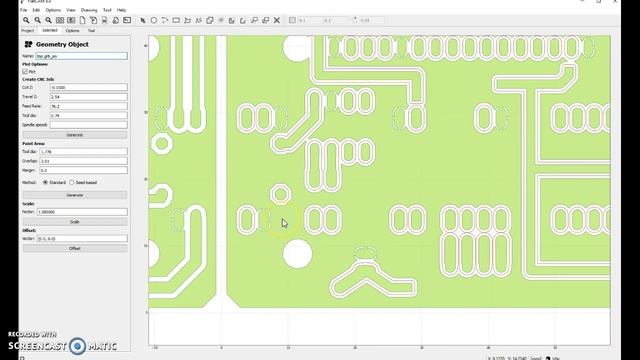Toggle the snap-to-grid checkbox in toolbar
Image resolution: width=640 pixels, height=360 pixels.
coord(292,20)
